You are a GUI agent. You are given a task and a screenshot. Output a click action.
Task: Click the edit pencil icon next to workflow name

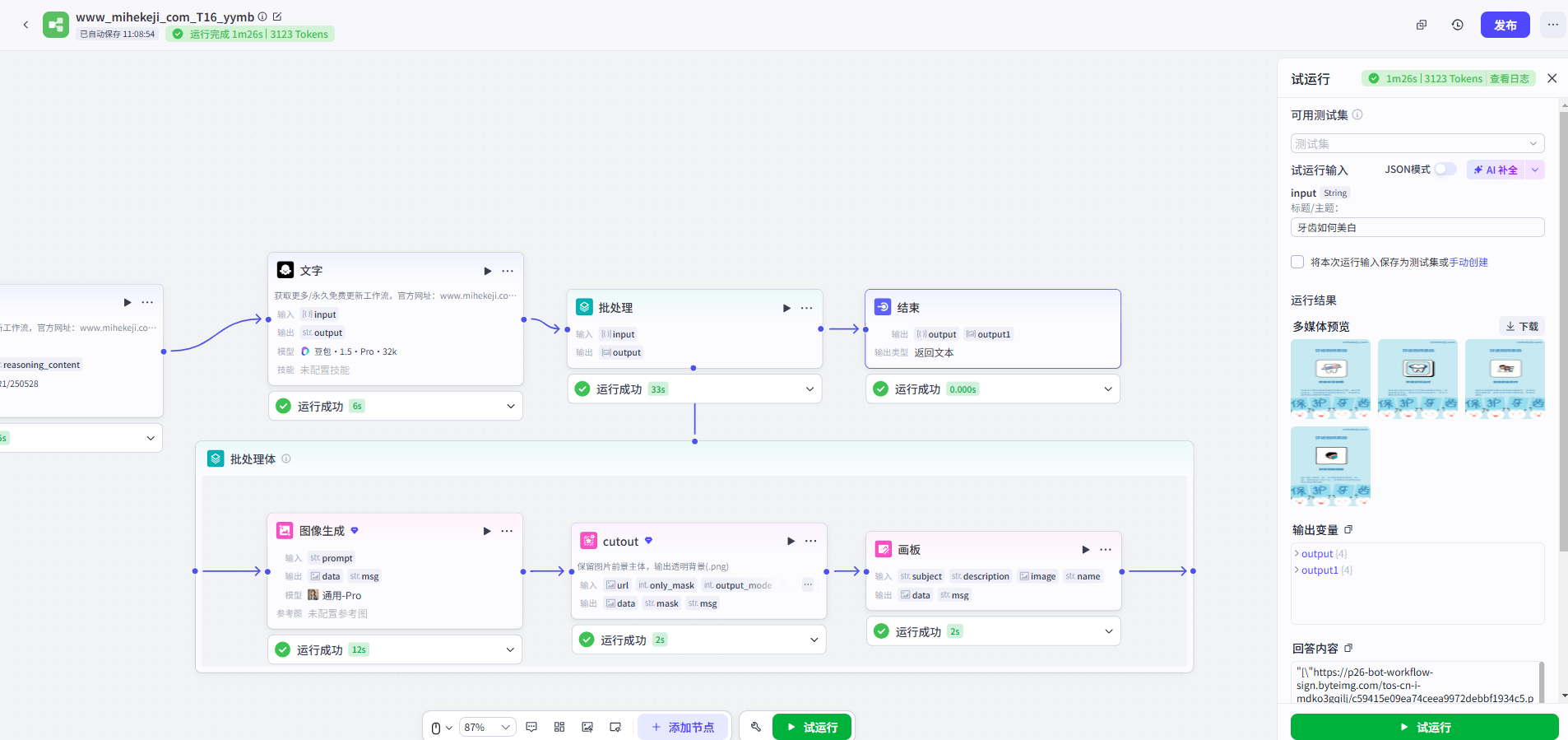coord(277,16)
